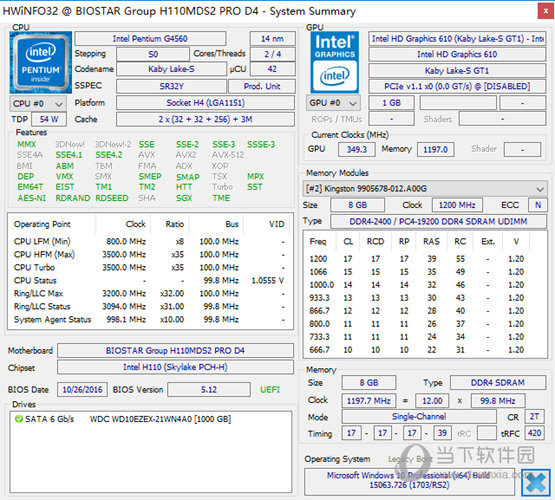Screen dimensions: 555x500
Task: Click the WDC WD10EZEX drive entry
Action: pyautogui.click(x=160, y=419)
